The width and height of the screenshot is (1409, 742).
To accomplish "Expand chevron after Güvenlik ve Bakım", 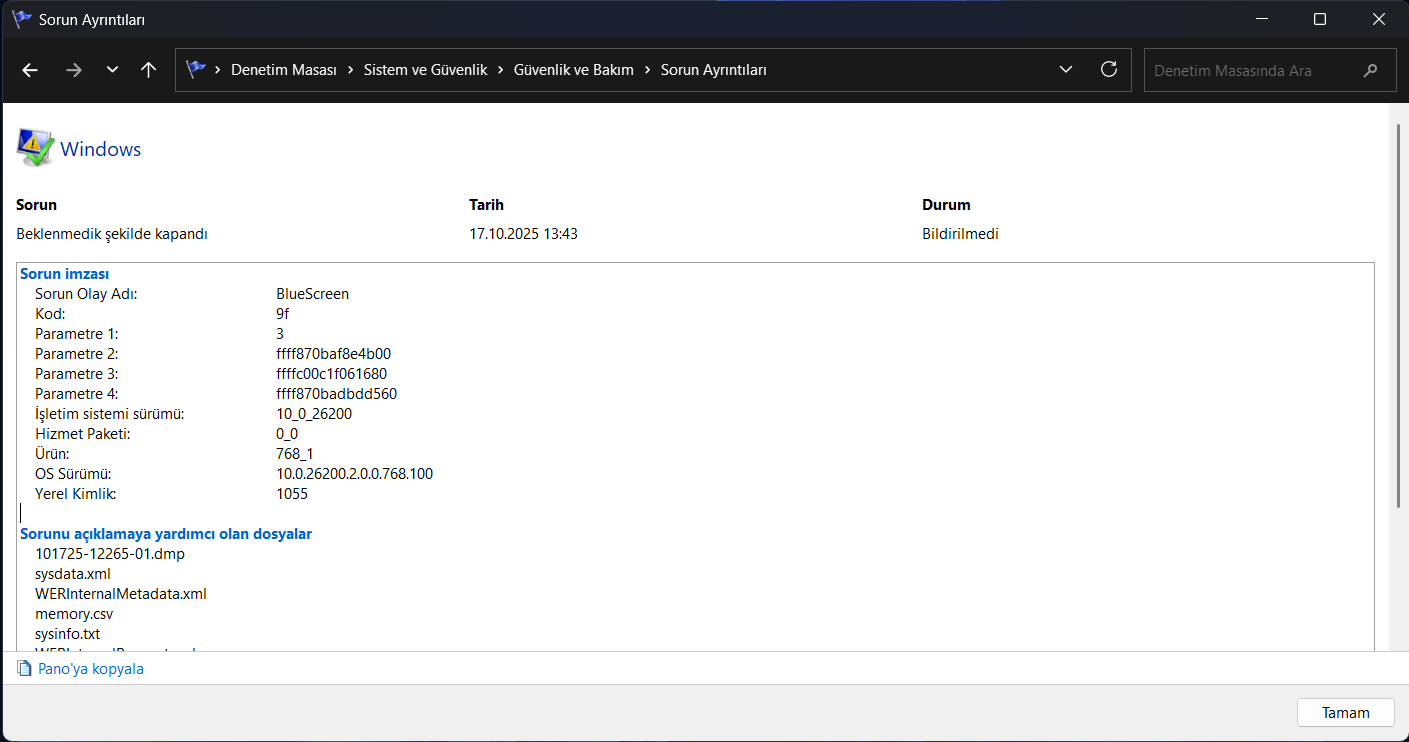I will (x=647, y=70).
